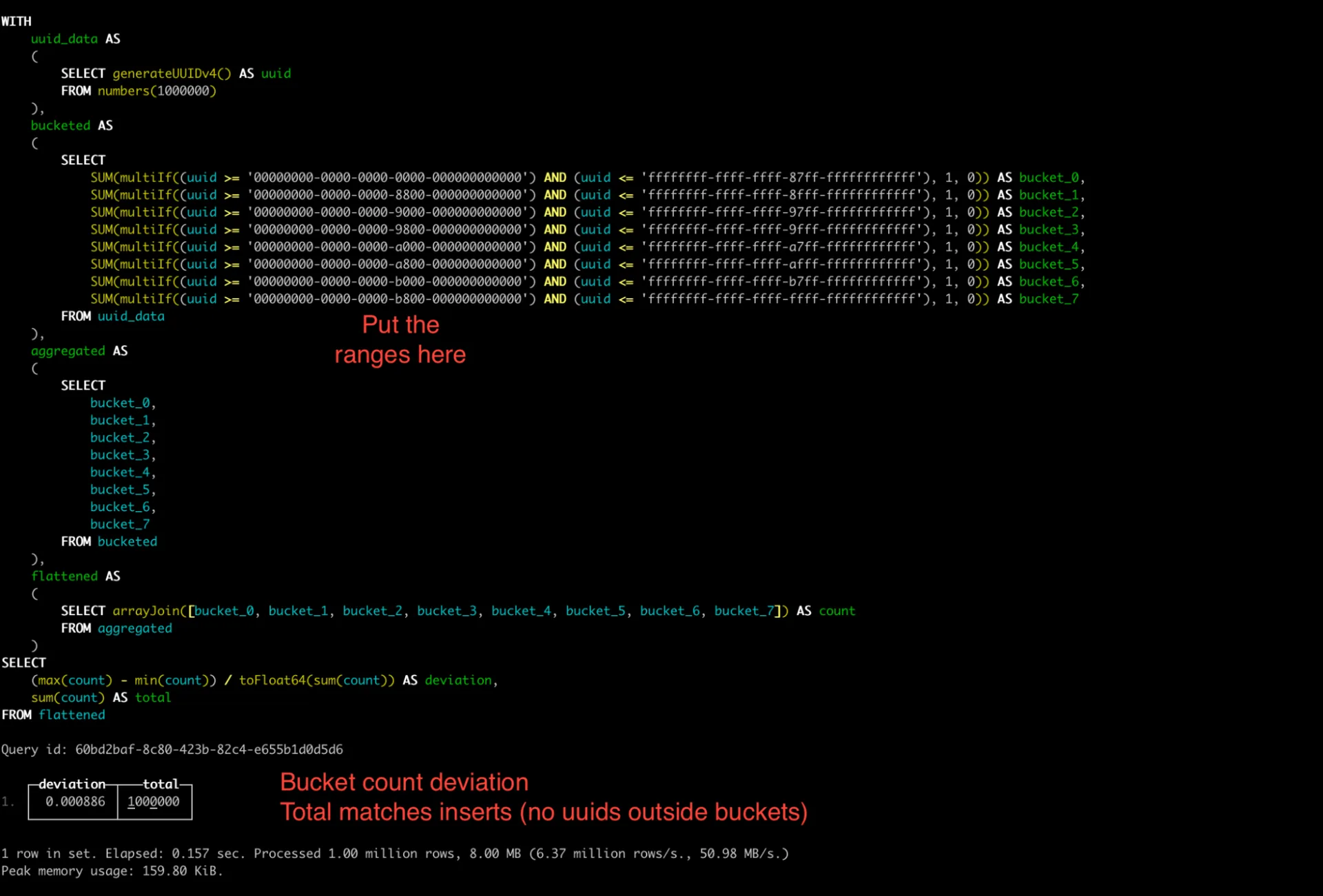The height and width of the screenshot is (896, 1323).
Task: Click FROM flattened at the query end
Action: 54,715
